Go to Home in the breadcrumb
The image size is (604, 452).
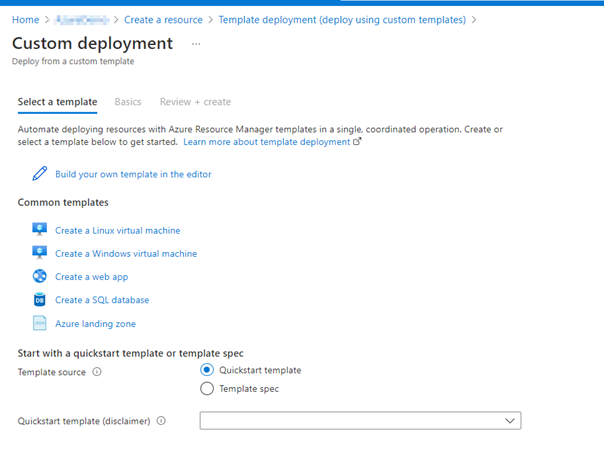click(25, 20)
